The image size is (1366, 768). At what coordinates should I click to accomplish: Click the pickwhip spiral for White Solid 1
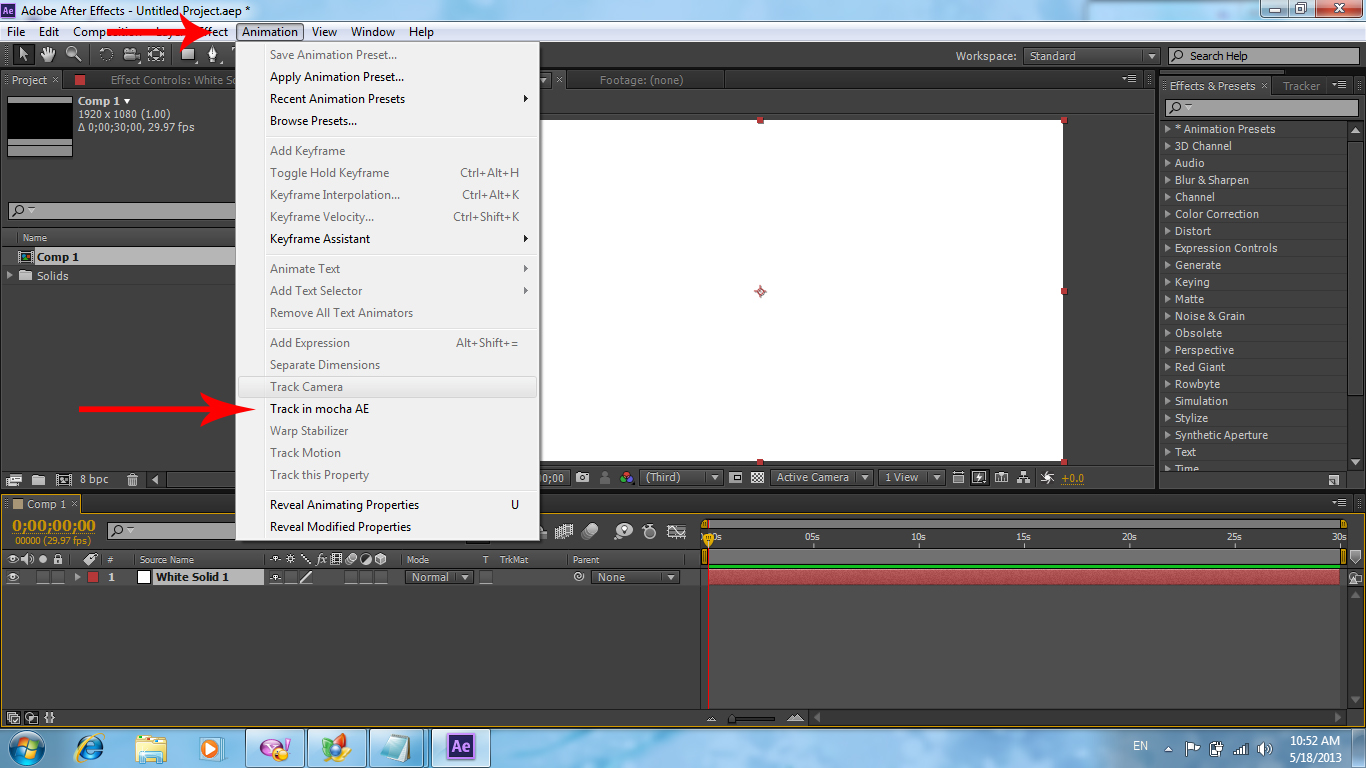coord(578,577)
